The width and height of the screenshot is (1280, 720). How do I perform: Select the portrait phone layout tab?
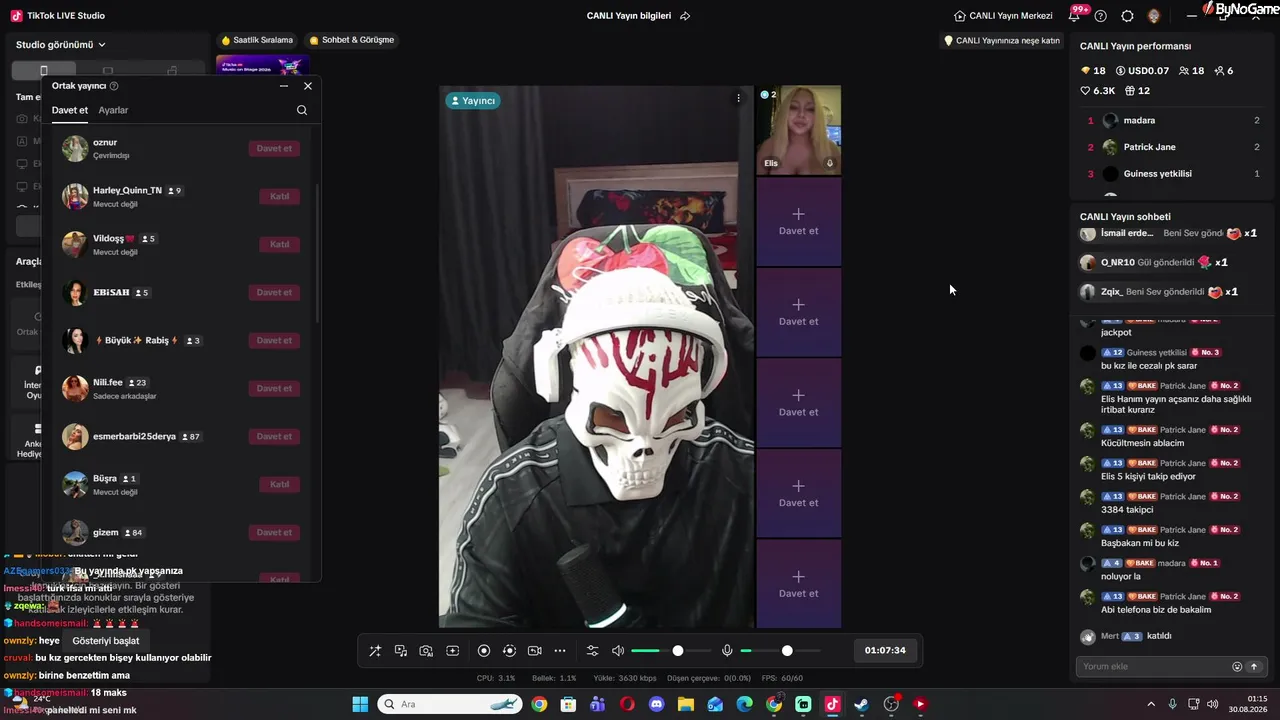tap(43, 70)
